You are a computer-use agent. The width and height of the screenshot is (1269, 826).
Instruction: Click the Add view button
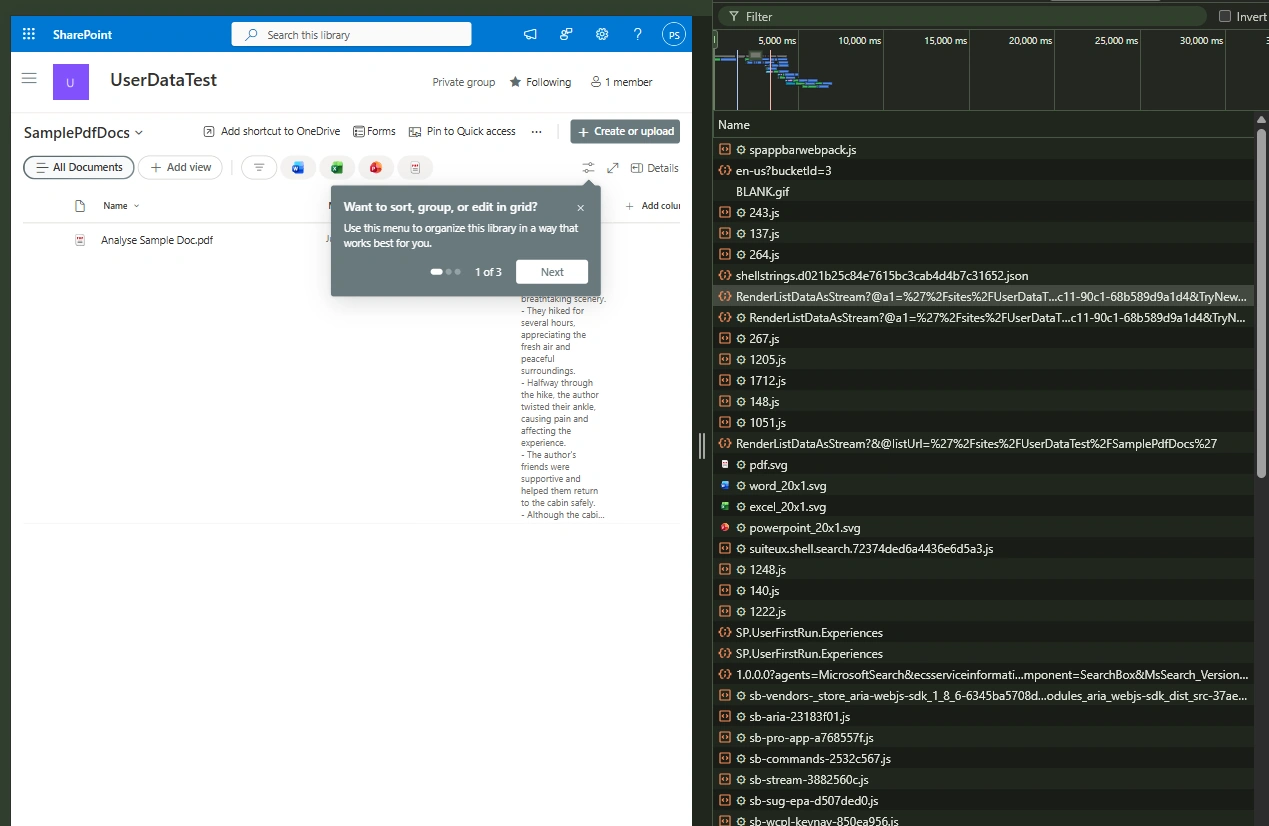pos(180,167)
